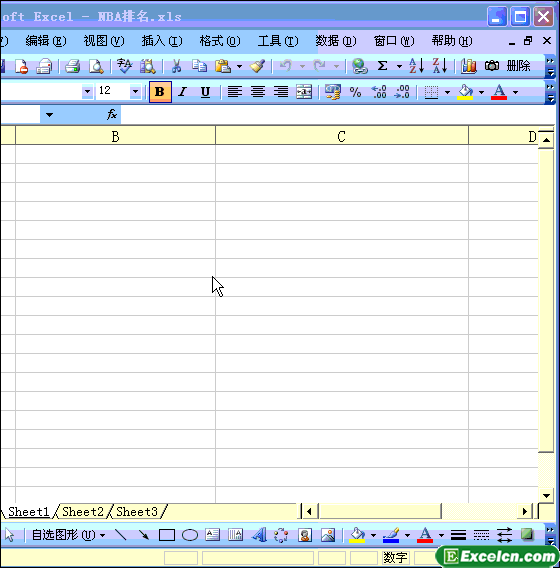Apply the yellow Fill Color swatch
The image size is (560, 568).
465,92
